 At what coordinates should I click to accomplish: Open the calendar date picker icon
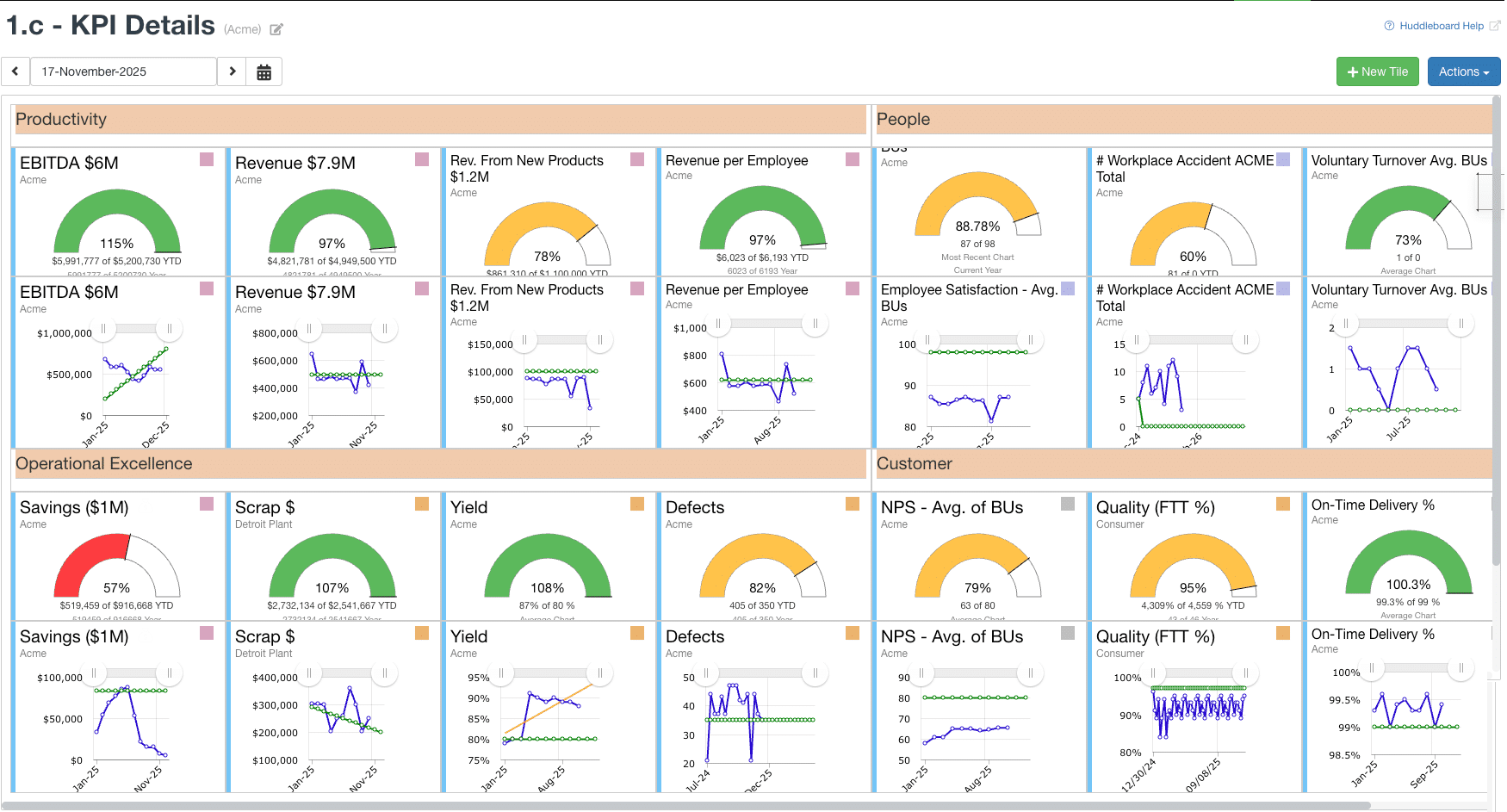coord(264,71)
